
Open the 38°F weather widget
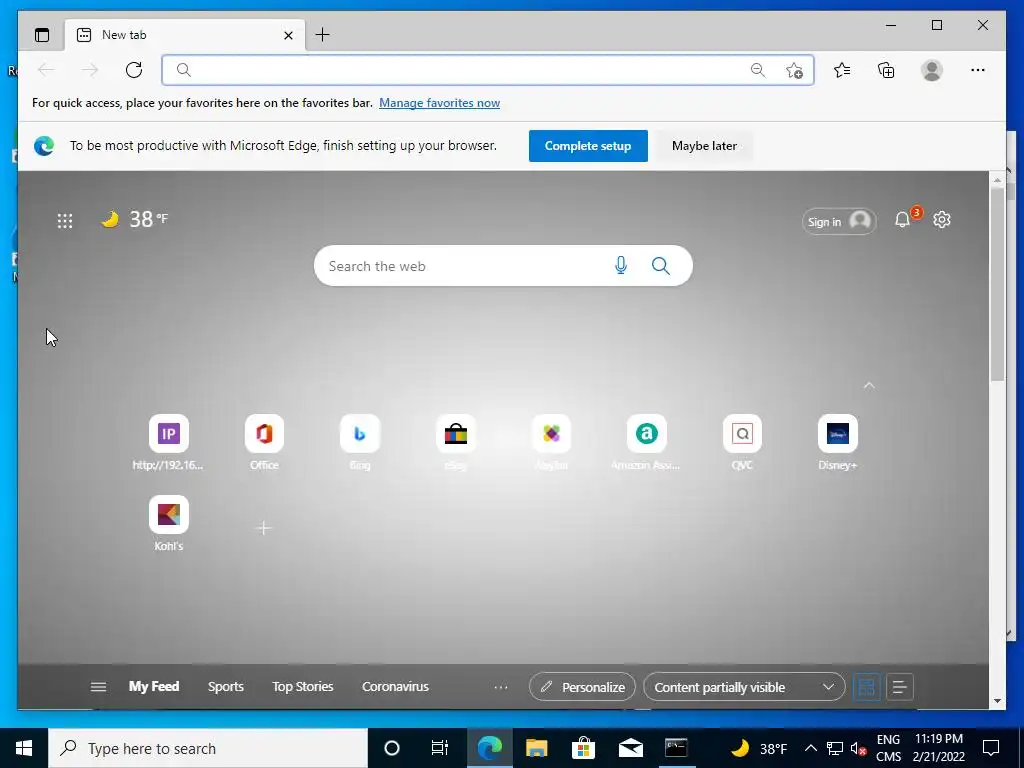(x=135, y=219)
